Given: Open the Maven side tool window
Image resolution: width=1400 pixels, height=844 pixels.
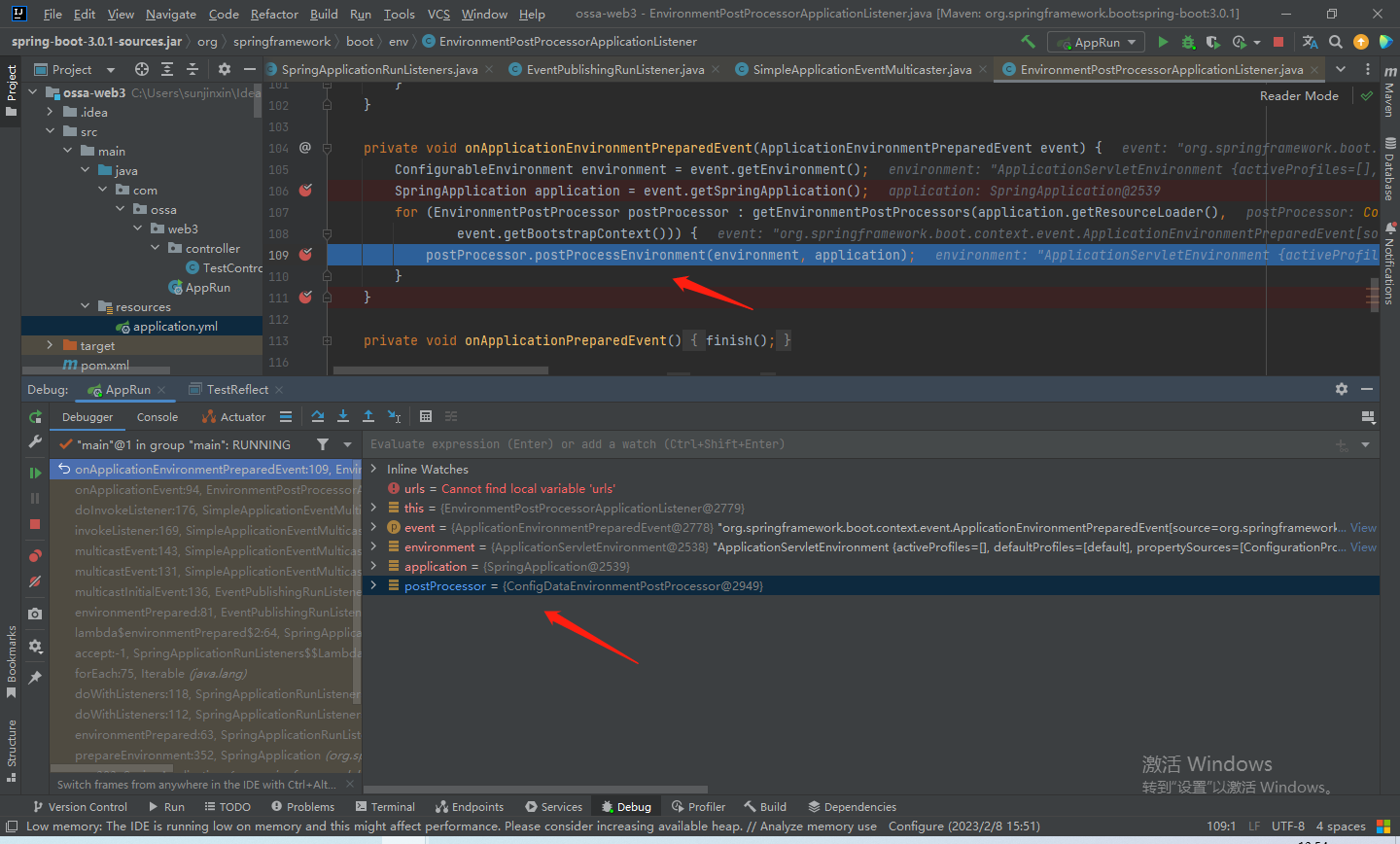Looking at the screenshot, I should [x=1389, y=91].
